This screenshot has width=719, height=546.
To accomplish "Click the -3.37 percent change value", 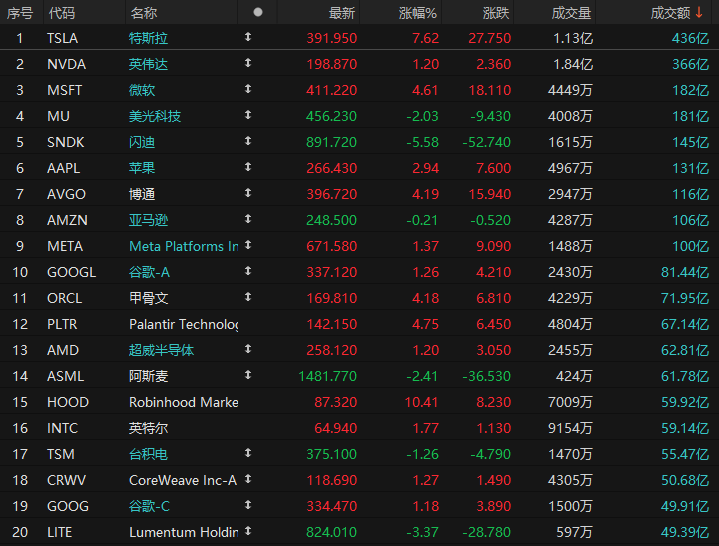I will (422, 532).
